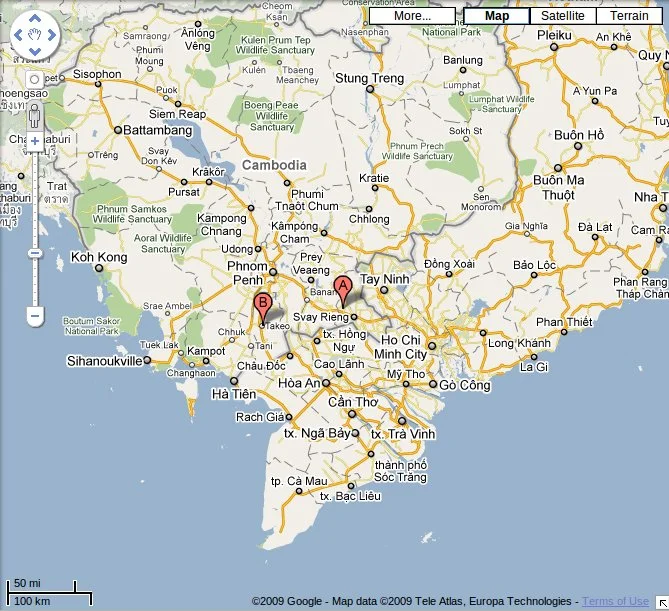Click the hand icon in pan control
The height and width of the screenshot is (611, 669).
(35, 35)
